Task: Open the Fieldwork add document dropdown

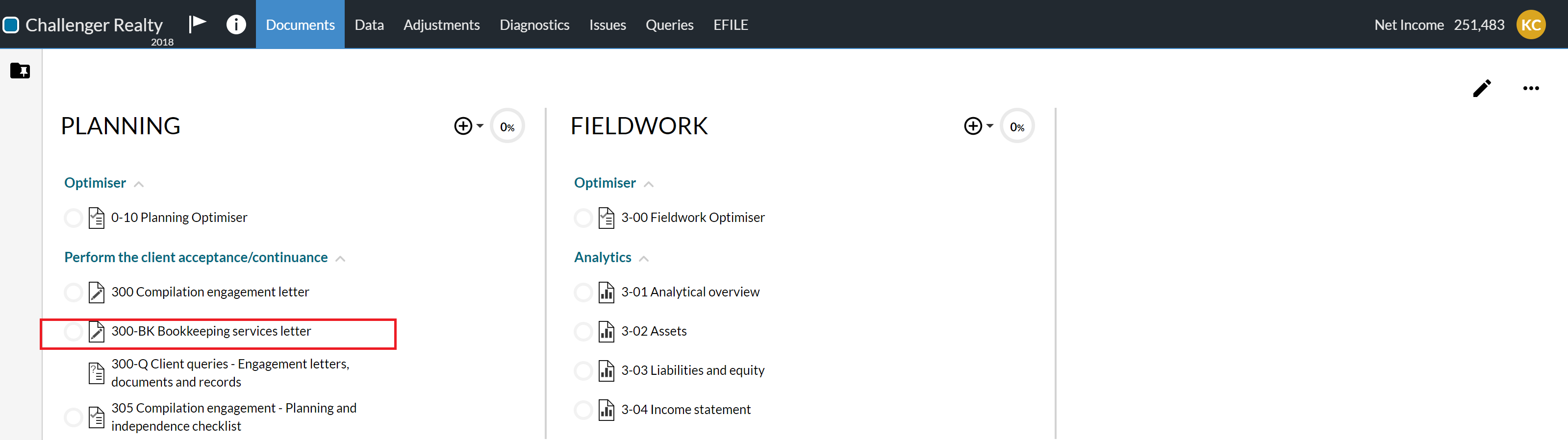Action: [x=978, y=126]
